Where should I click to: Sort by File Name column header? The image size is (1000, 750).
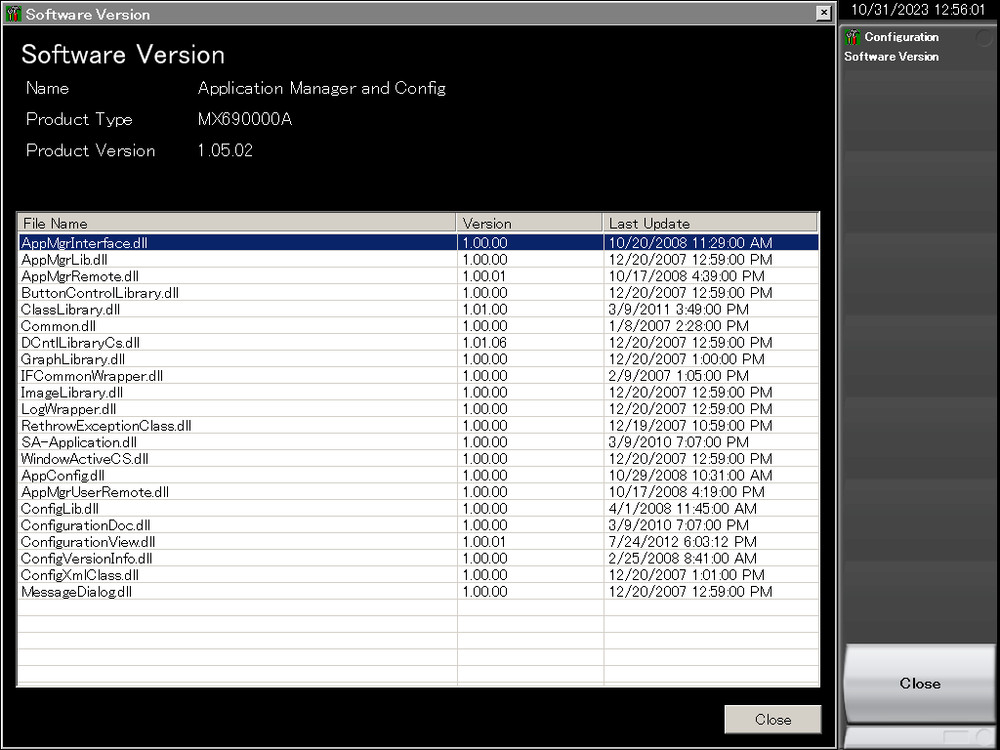click(237, 223)
